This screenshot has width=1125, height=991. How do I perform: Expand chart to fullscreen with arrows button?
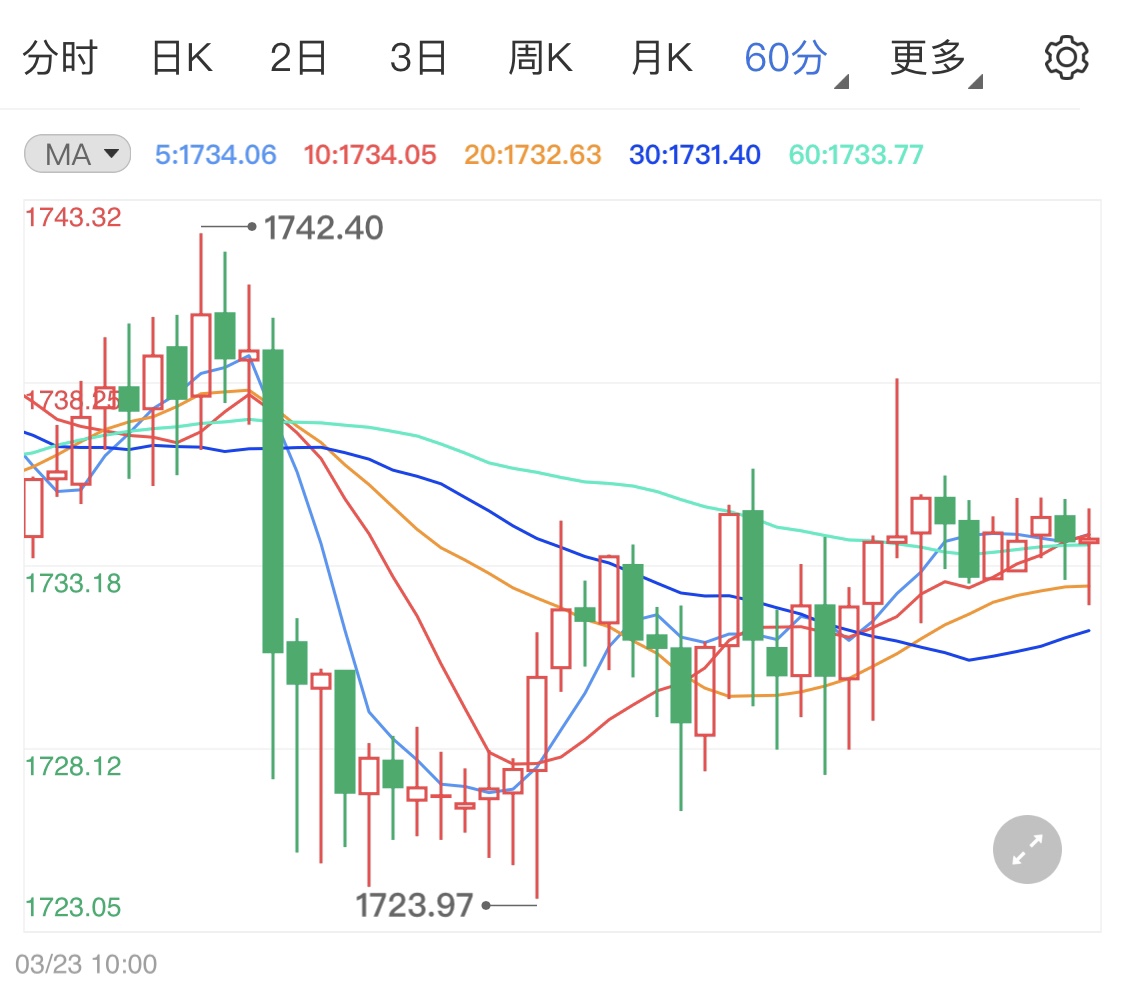(1027, 849)
